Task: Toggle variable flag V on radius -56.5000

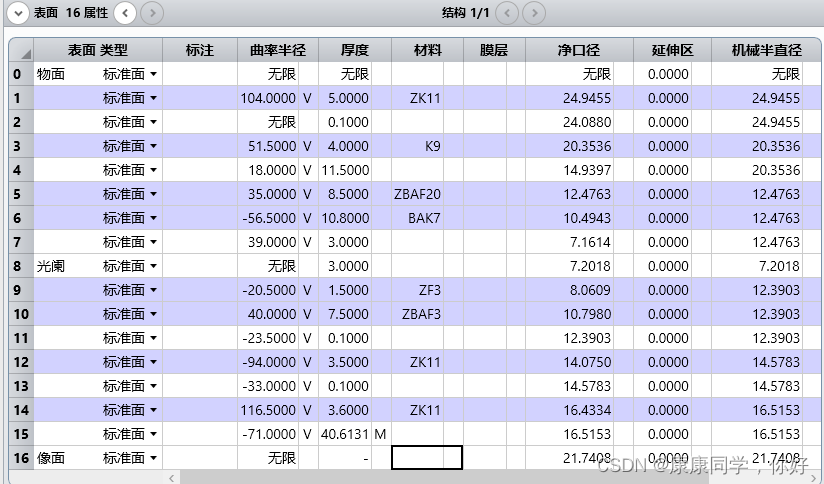Action: 307,218
